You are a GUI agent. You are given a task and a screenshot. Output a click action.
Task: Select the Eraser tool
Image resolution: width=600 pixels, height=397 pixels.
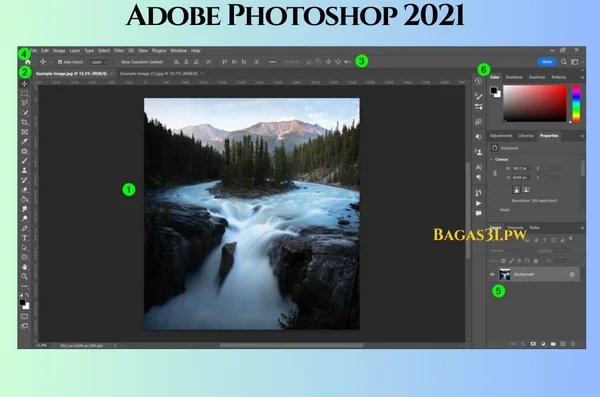[x=24, y=190]
